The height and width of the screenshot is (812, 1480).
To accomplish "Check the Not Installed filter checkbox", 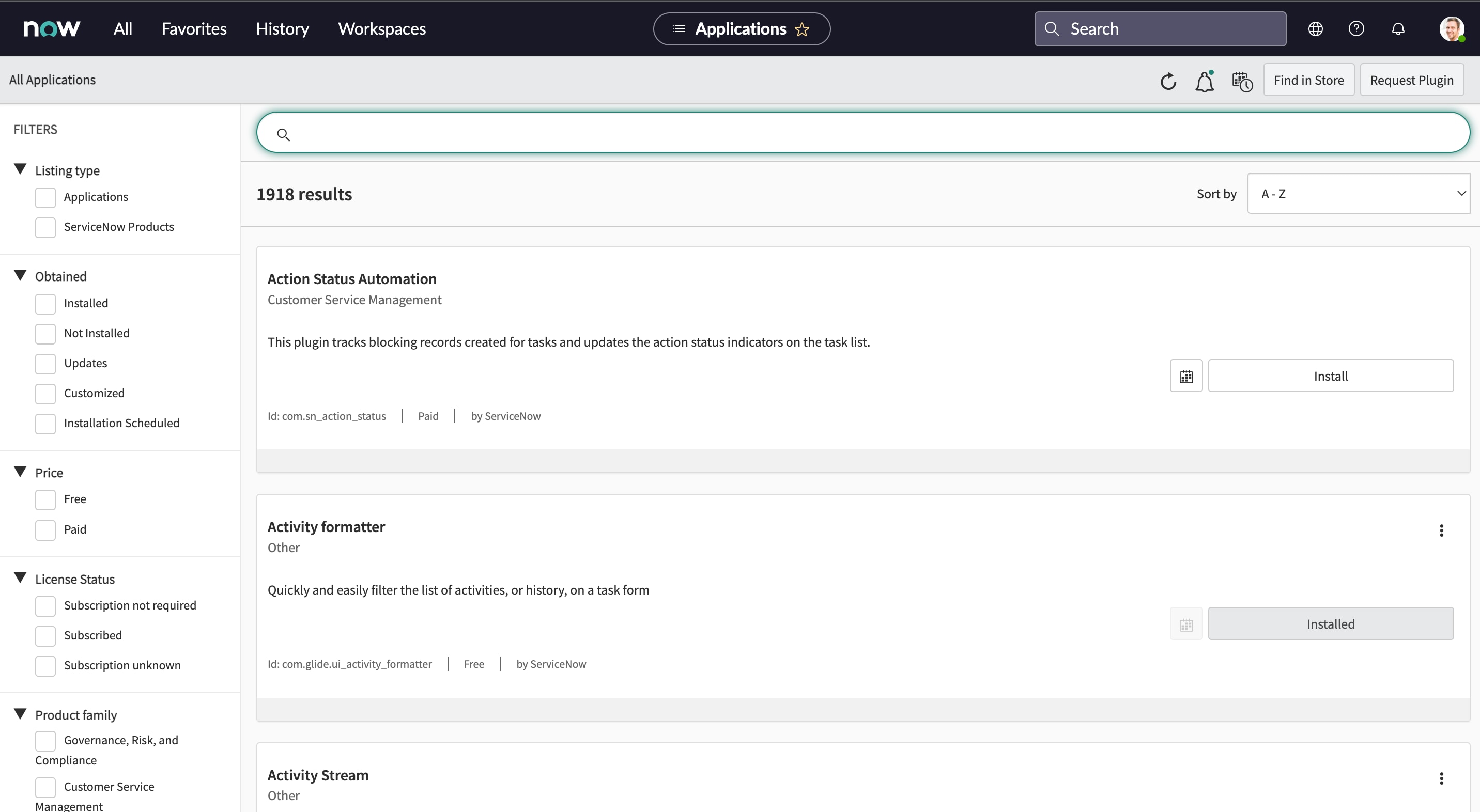I will click(45, 334).
